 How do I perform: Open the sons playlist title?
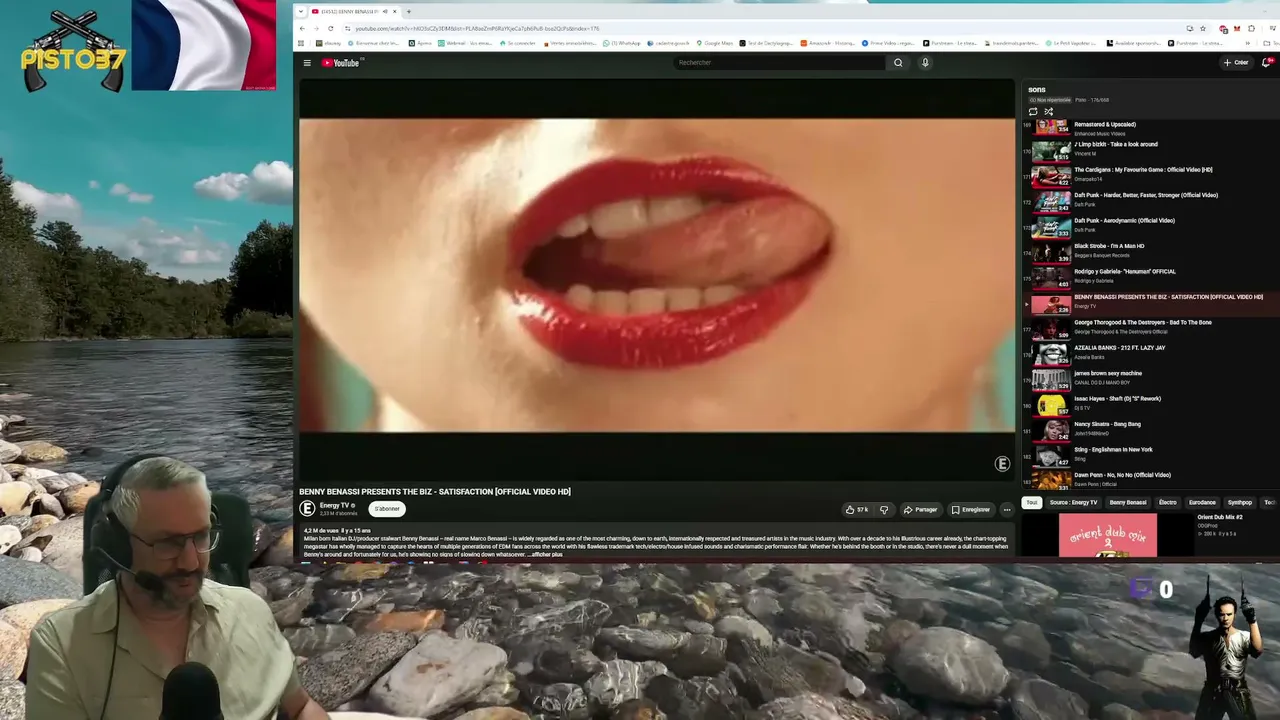1037,90
